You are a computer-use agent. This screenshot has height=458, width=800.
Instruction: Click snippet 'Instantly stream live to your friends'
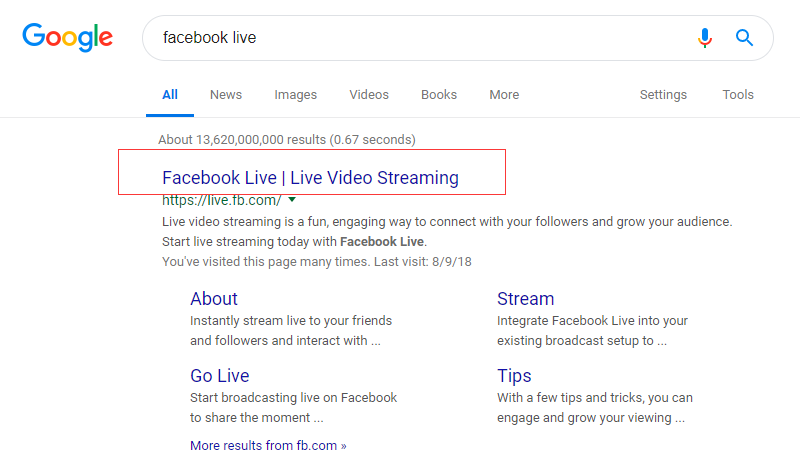(291, 321)
